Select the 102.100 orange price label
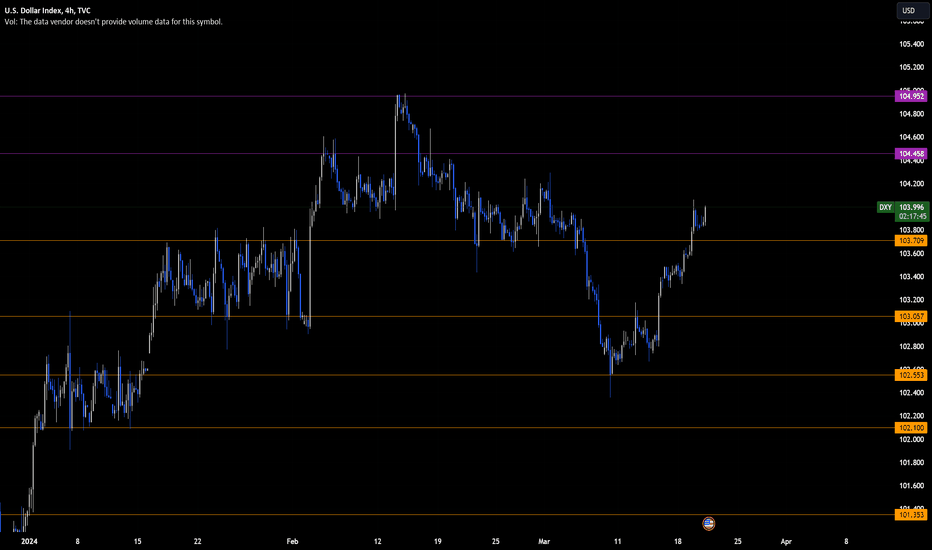 911,428
